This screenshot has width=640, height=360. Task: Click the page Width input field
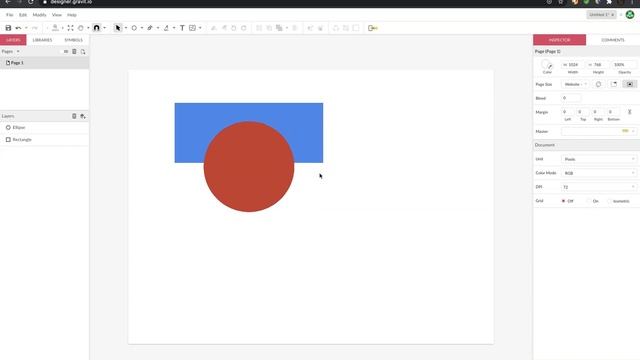(x=573, y=64)
